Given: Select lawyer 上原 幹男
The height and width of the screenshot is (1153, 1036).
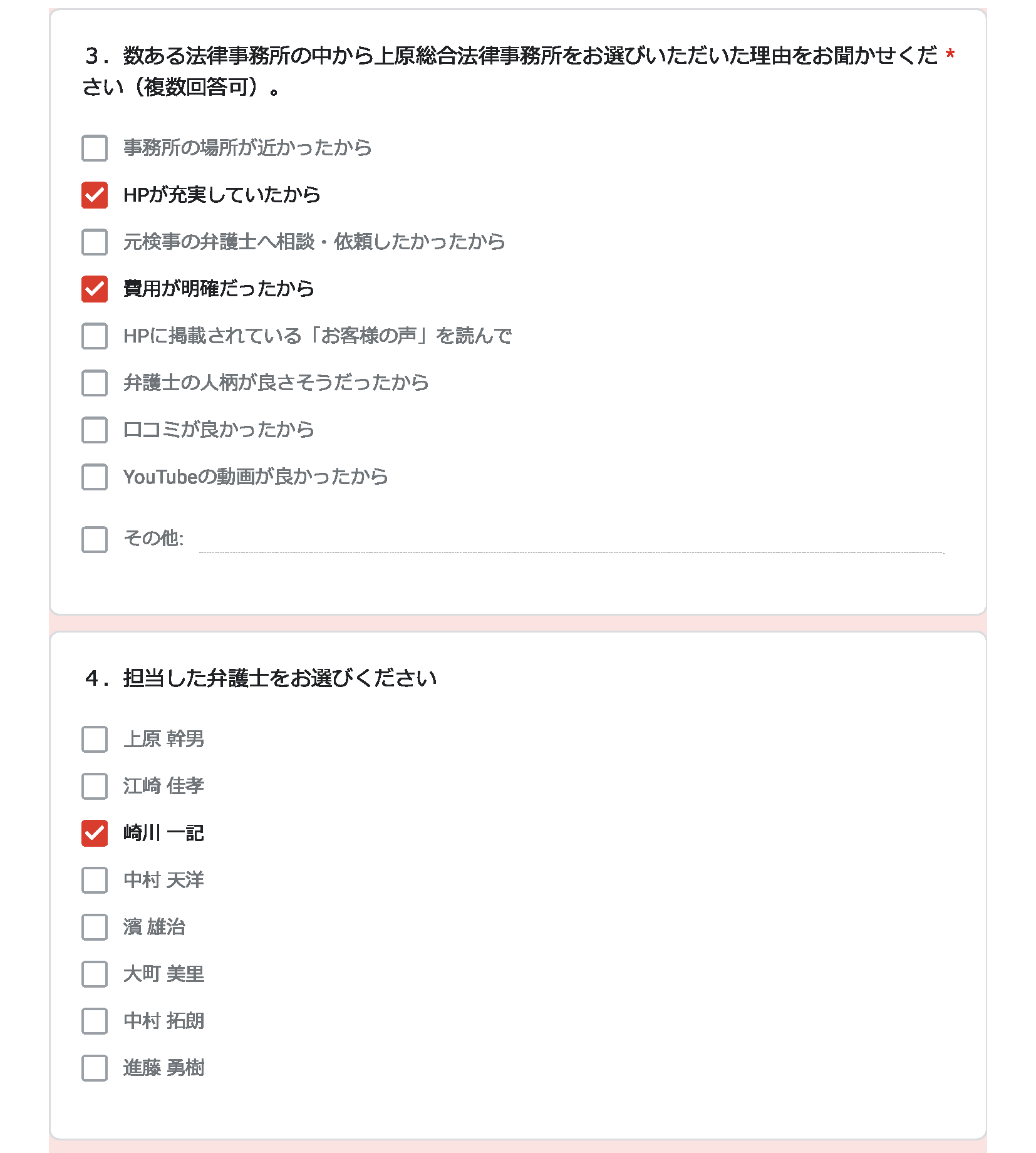Looking at the screenshot, I should click(x=95, y=740).
